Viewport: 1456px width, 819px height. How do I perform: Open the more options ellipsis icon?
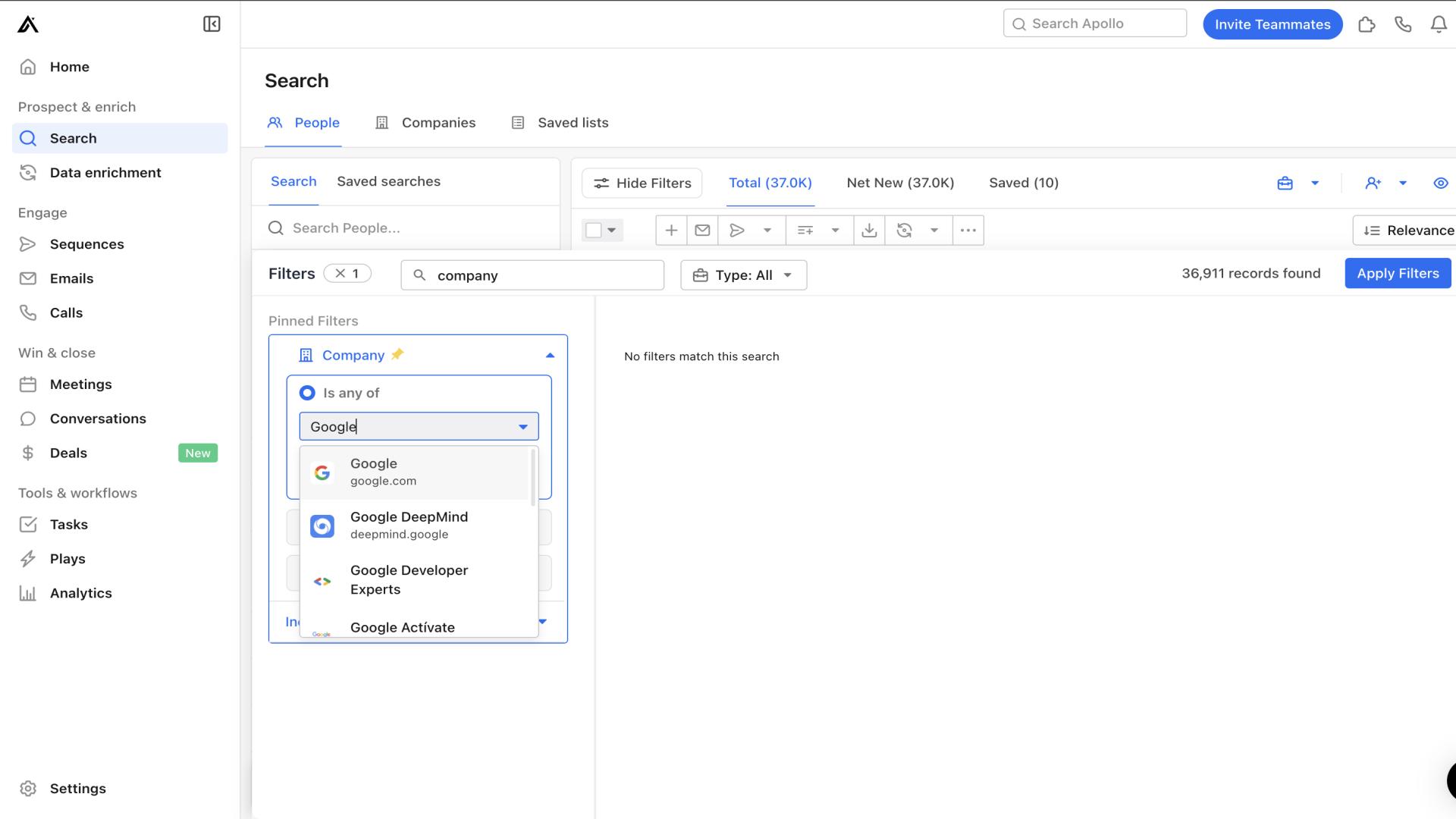click(x=968, y=231)
